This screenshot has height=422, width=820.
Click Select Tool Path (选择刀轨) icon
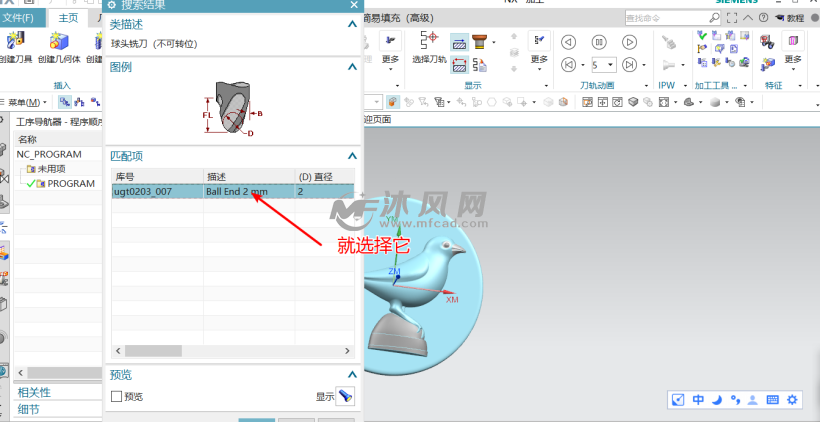pyautogui.click(x=429, y=40)
